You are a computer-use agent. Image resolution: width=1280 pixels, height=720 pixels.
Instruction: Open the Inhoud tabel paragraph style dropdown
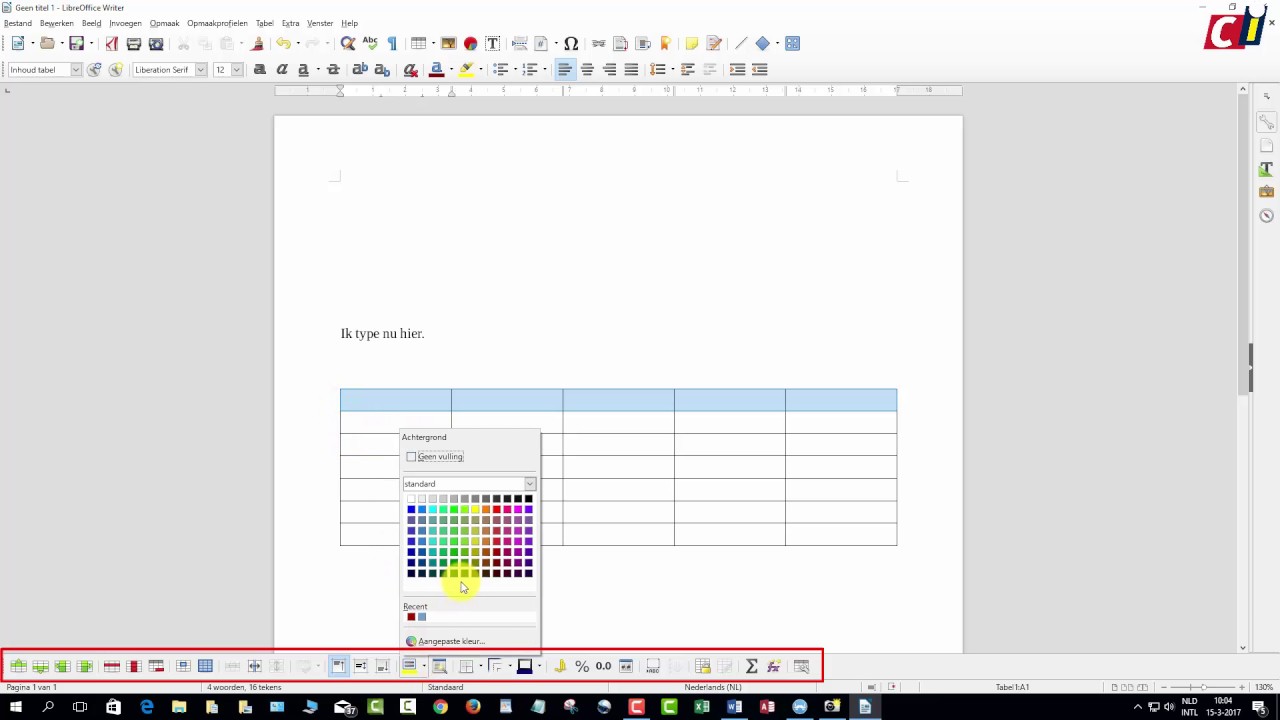(75, 70)
